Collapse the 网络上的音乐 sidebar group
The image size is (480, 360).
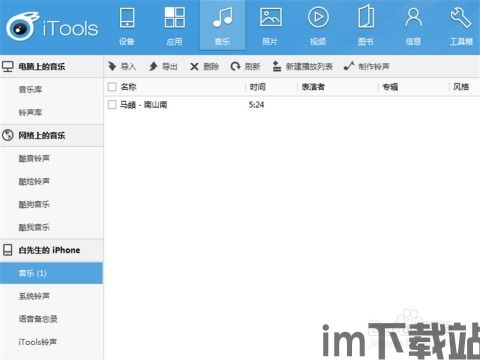[52, 135]
